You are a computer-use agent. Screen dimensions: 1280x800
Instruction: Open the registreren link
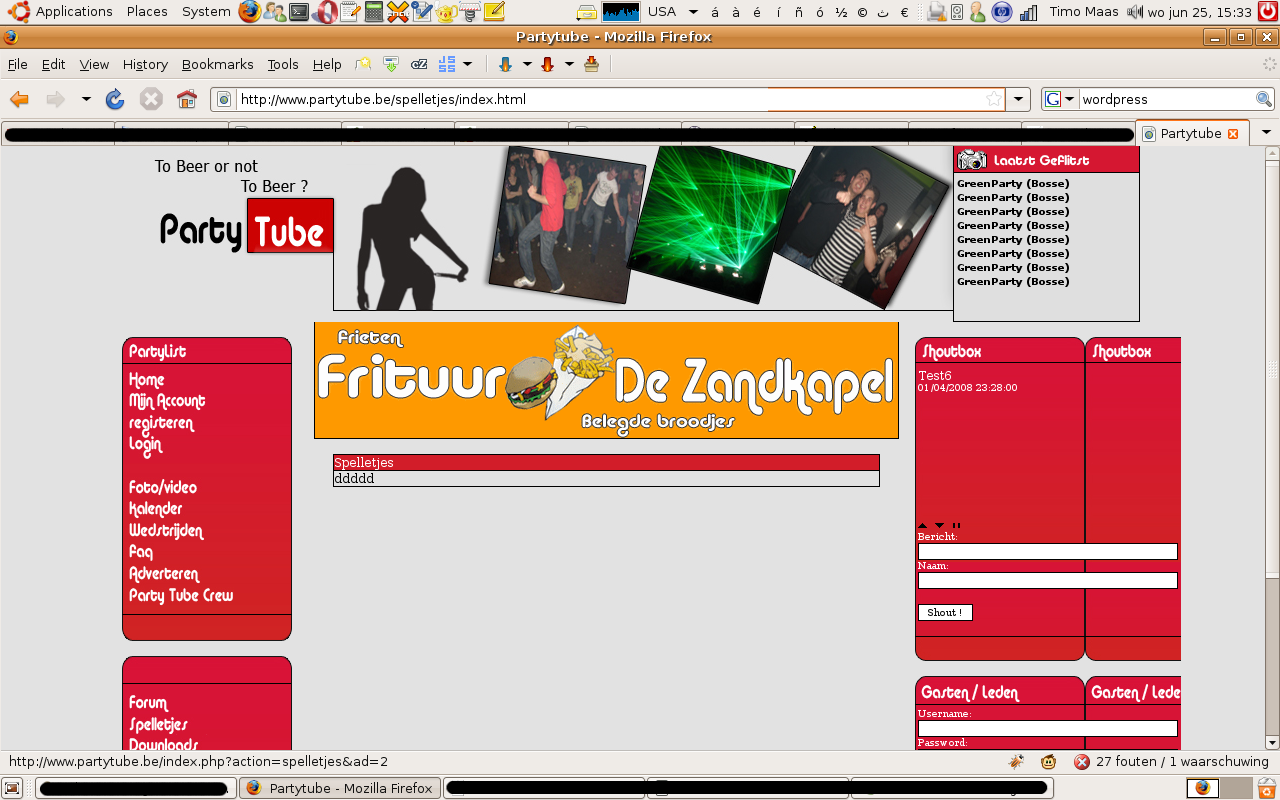coord(161,423)
